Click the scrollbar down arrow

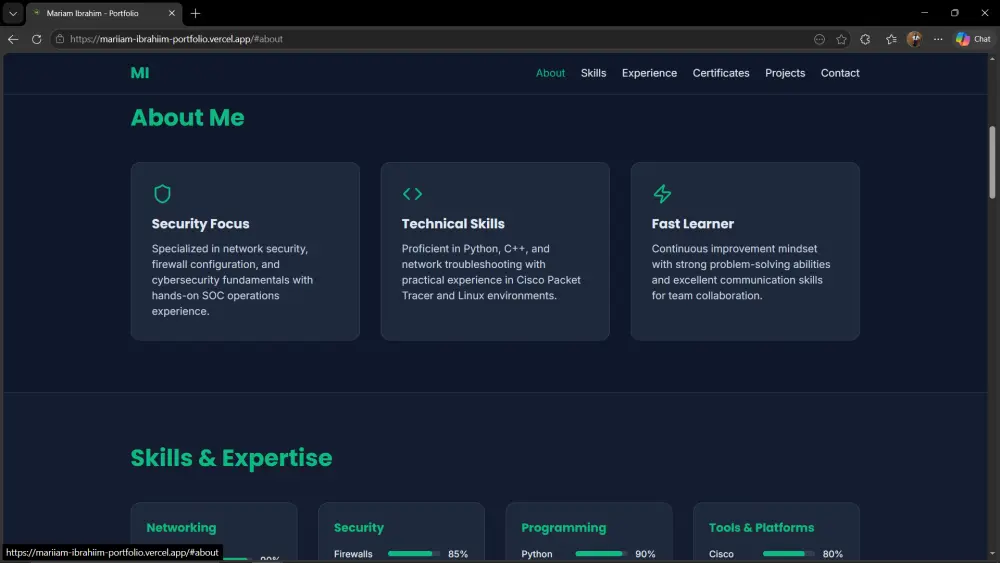click(x=992, y=554)
